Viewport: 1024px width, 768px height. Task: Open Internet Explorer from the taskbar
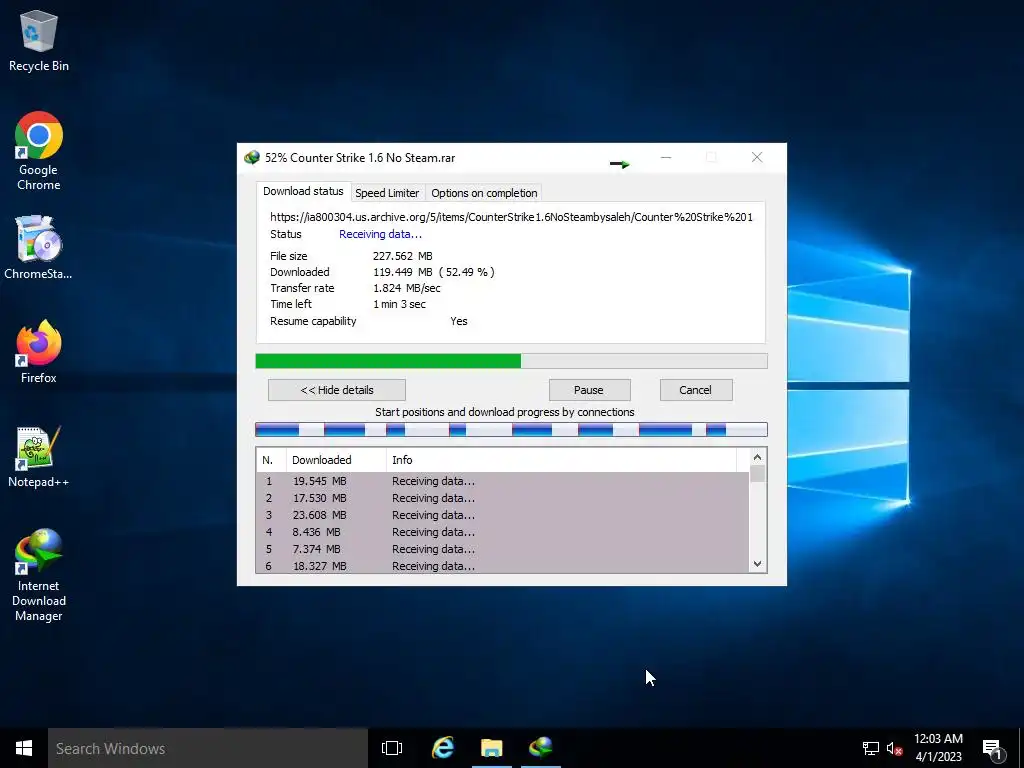443,748
